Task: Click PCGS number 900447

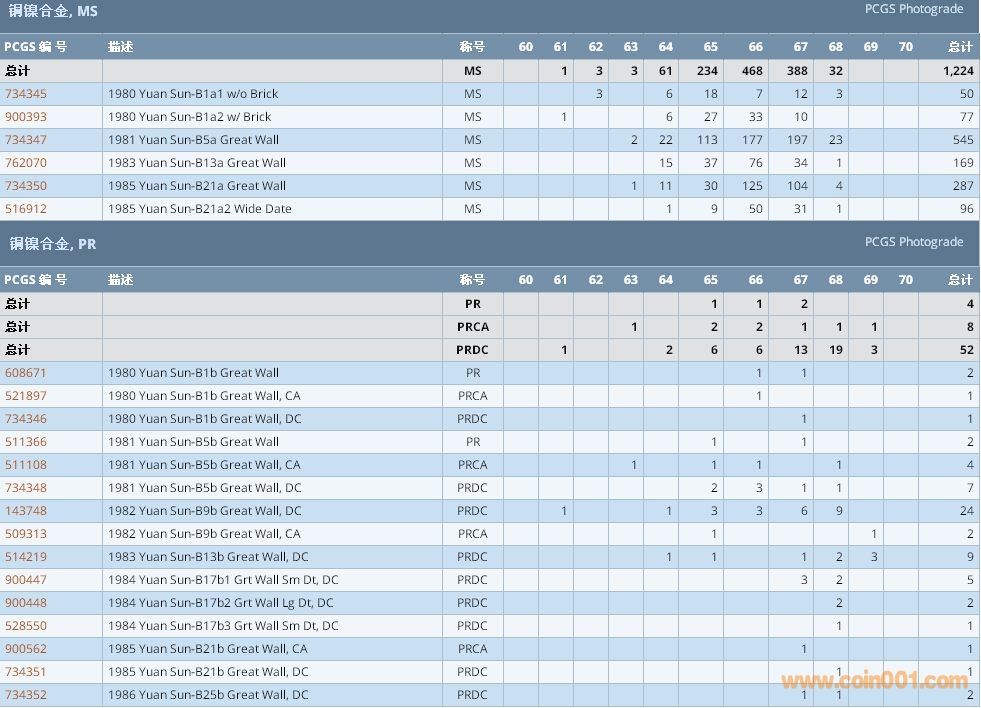Action: [26, 580]
